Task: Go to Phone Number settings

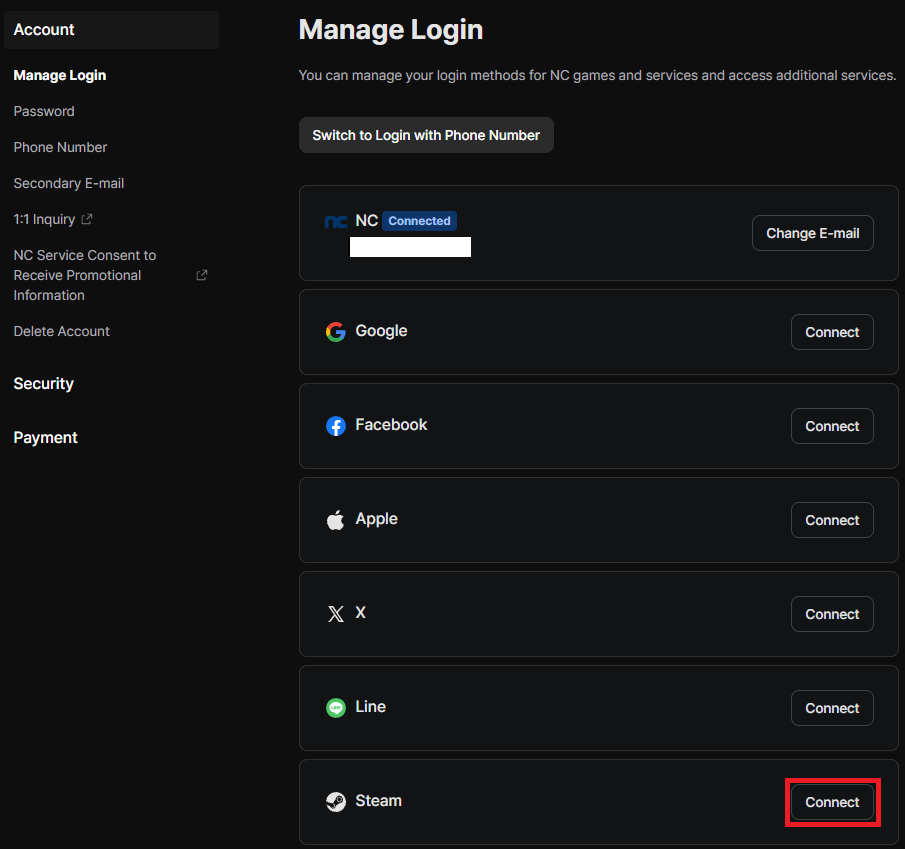Action: pyautogui.click(x=60, y=147)
